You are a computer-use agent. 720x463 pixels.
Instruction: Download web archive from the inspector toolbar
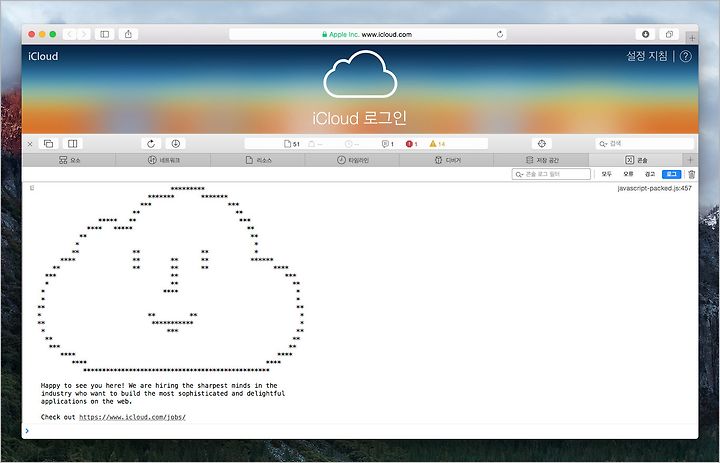pos(175,144)
